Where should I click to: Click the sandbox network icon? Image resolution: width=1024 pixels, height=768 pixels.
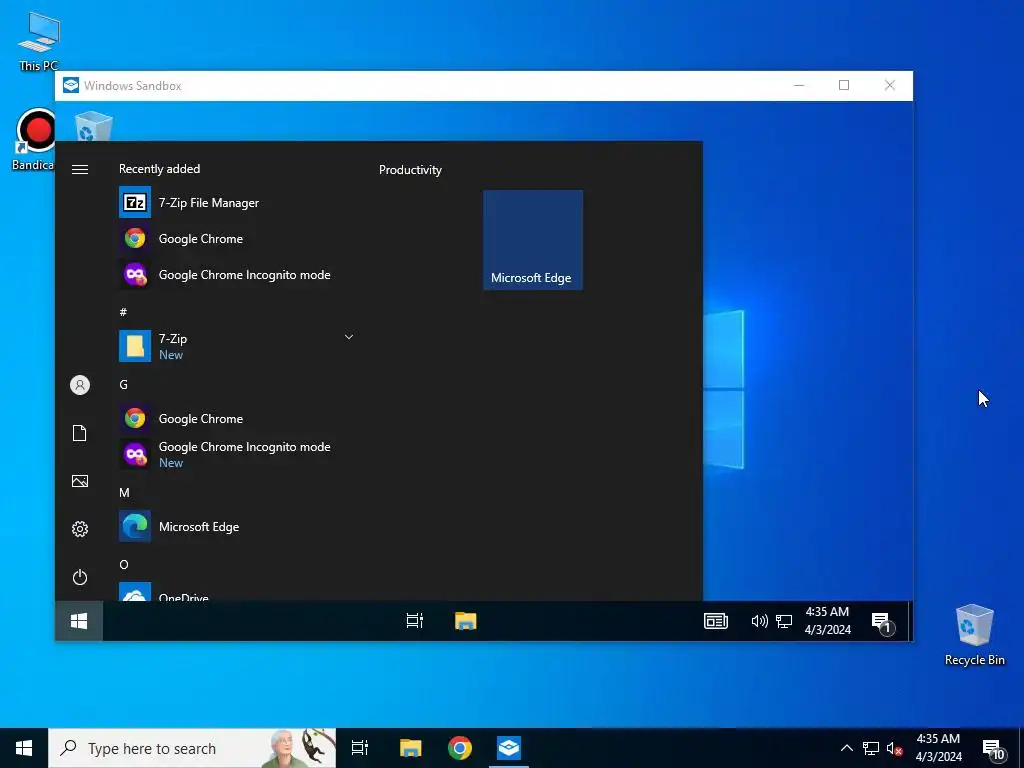pos(784,621)
